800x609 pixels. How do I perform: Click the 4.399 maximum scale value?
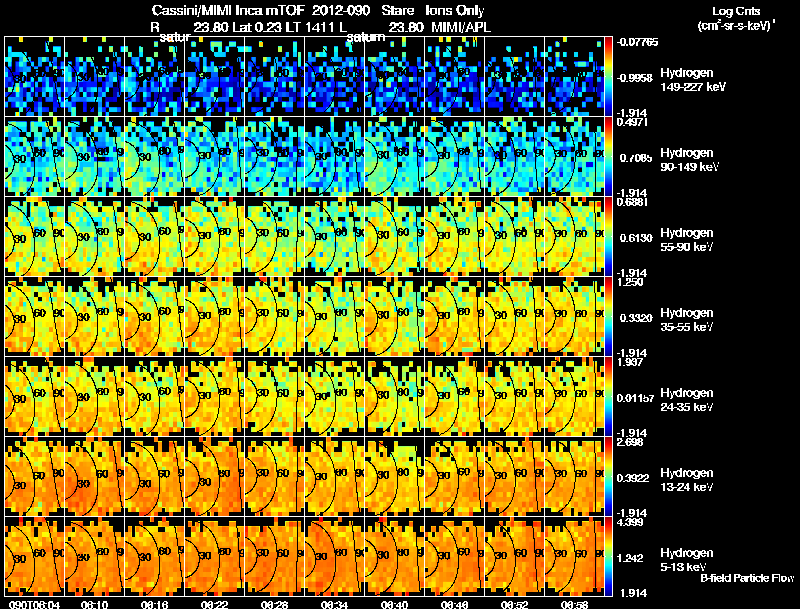coord(630,522)
